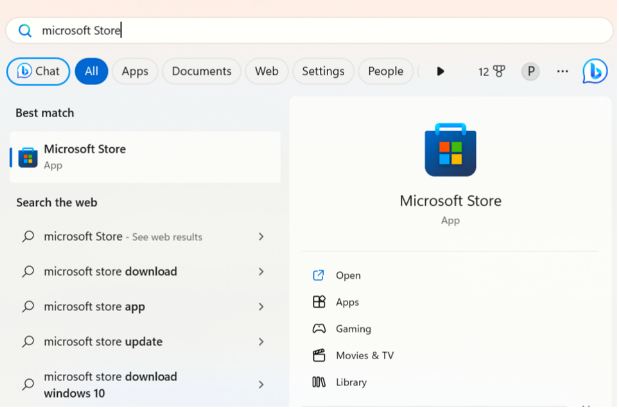
Task: Click the 'Search the web' heading
Action: click(56, 203)
